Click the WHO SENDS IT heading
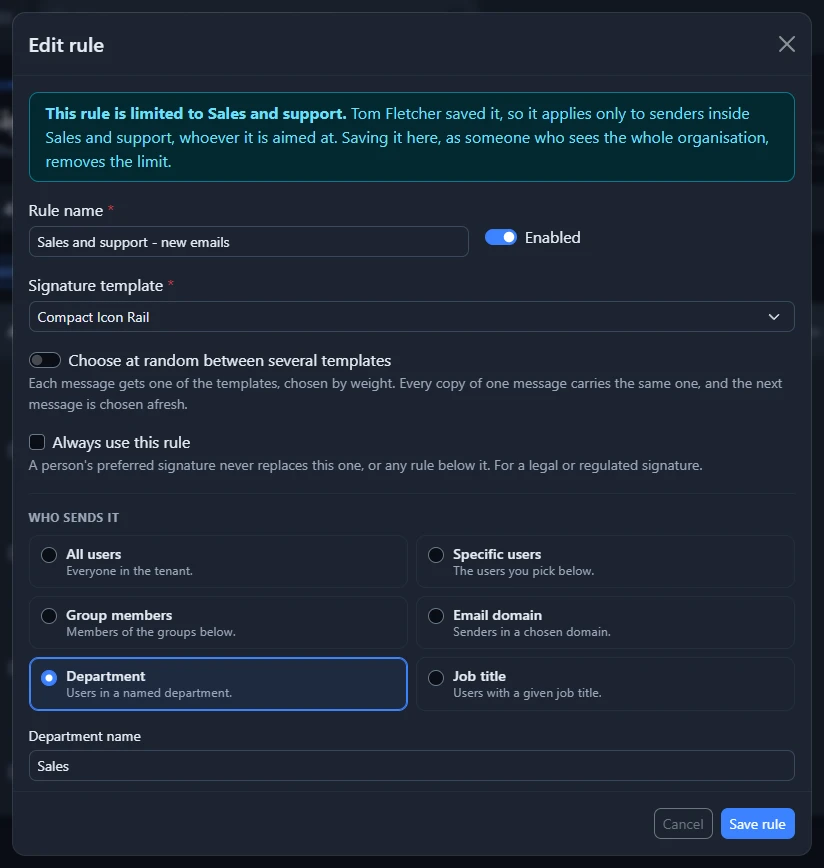 point(74,518)
